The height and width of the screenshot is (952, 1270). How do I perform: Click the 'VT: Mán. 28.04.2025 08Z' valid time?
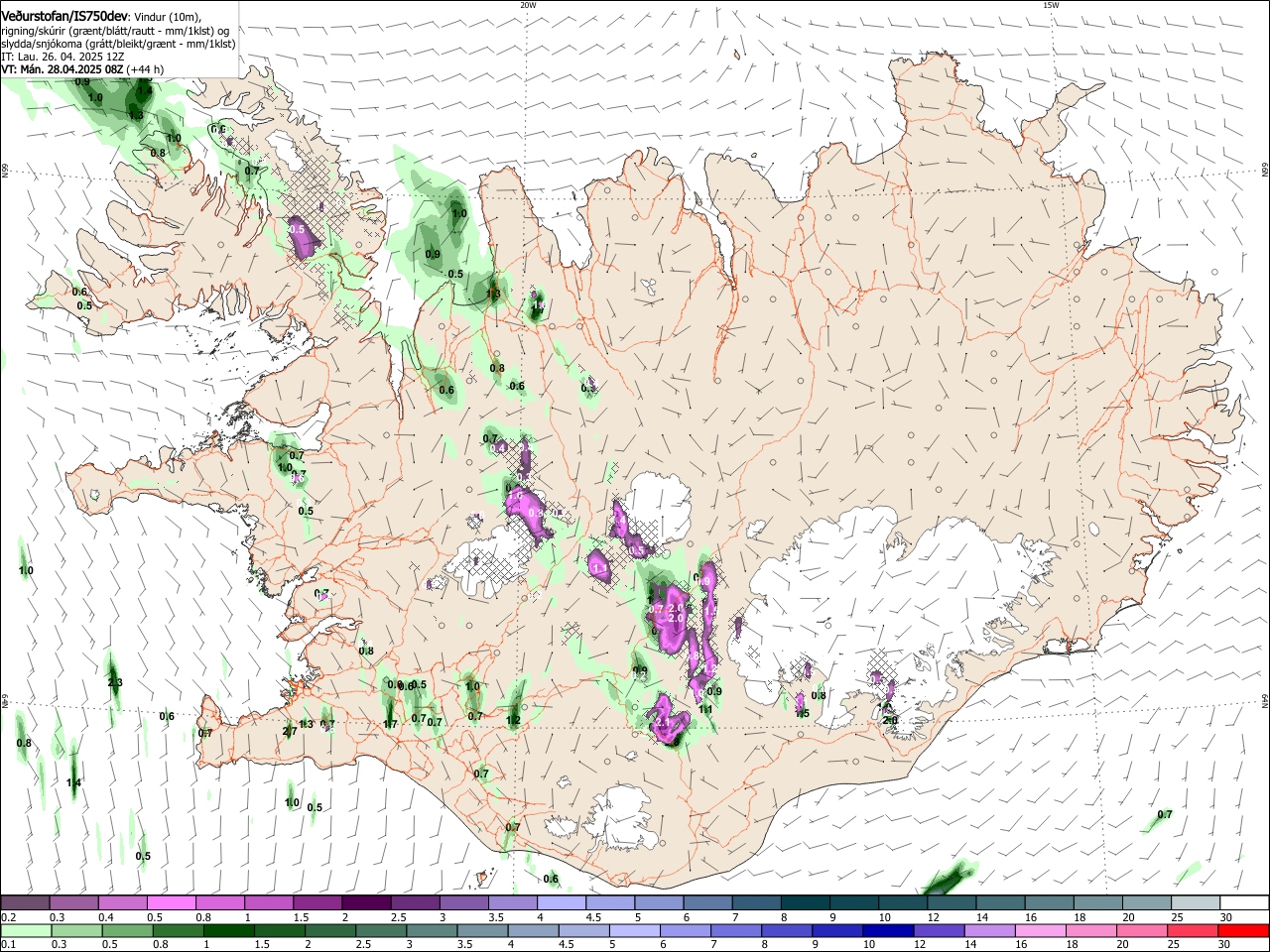(62, 69)
